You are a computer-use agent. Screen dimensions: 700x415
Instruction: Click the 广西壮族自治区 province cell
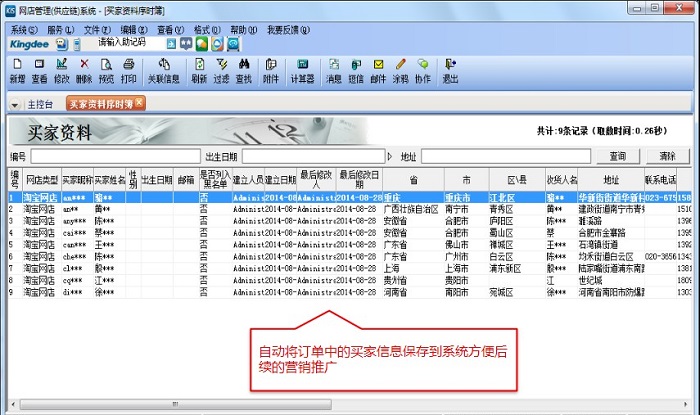coord(411,209)
